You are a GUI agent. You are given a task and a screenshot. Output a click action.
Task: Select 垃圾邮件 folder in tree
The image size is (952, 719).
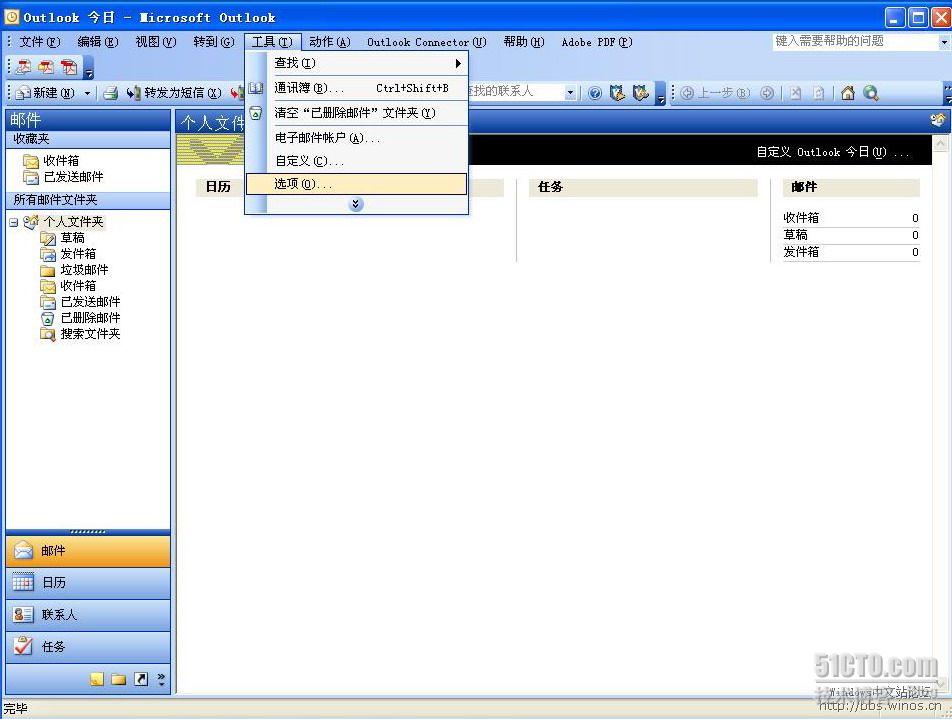point(84,270)
